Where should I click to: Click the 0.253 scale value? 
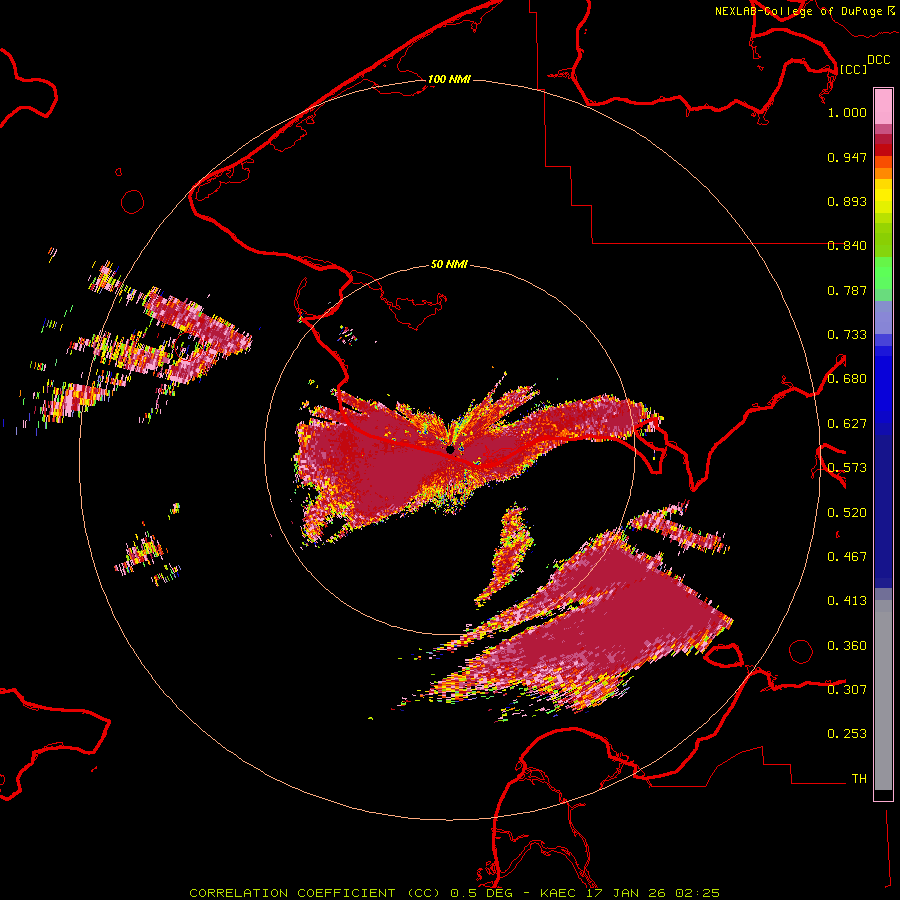[x=847, y=734]
